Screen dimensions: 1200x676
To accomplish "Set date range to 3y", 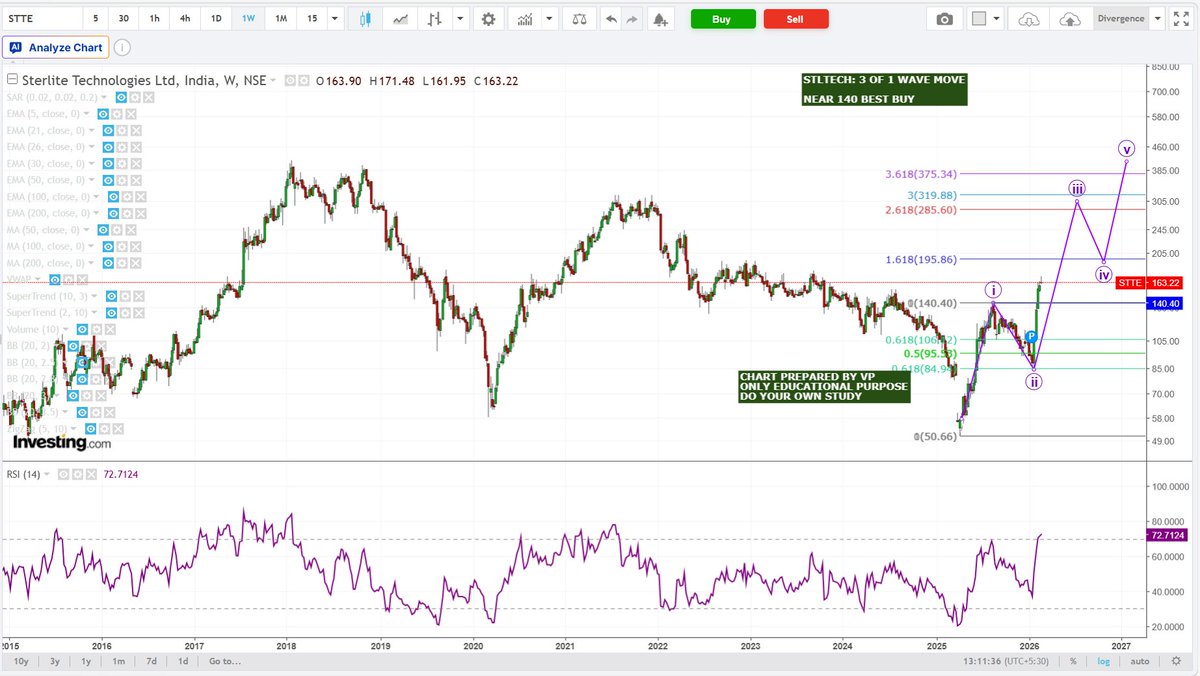I will click(54, 661).
